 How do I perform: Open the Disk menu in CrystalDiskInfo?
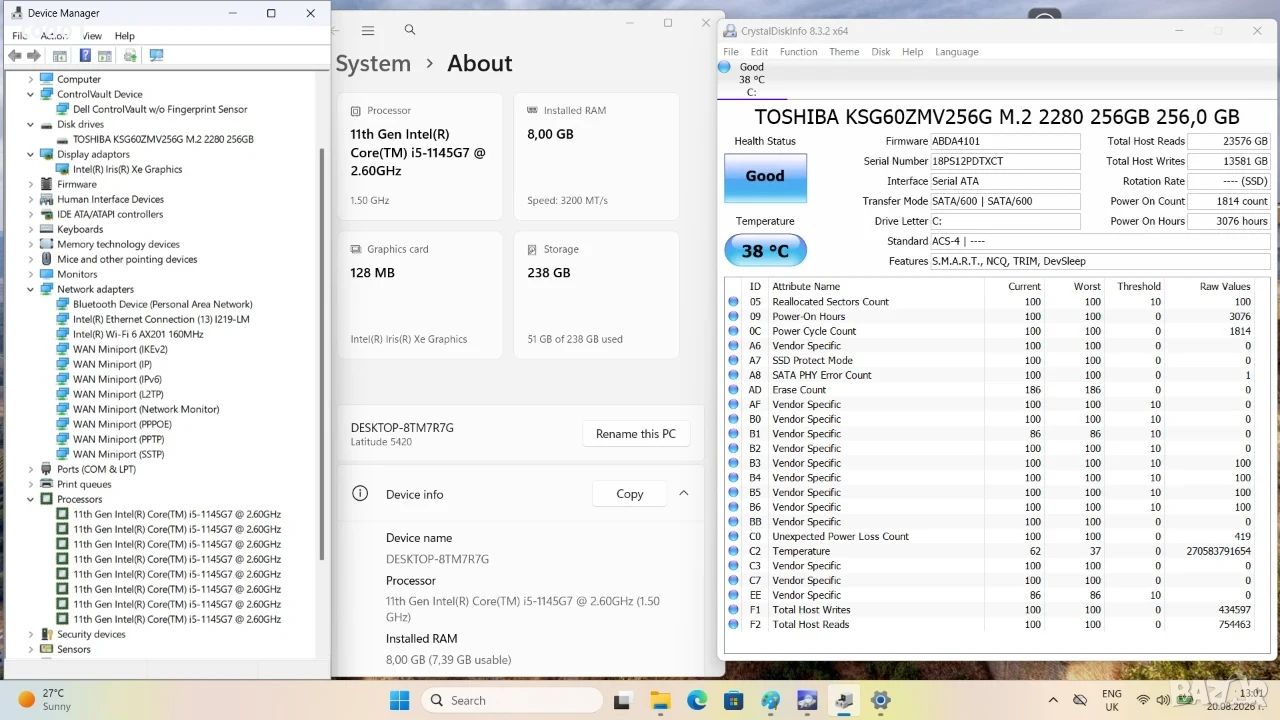click(881, 52)
